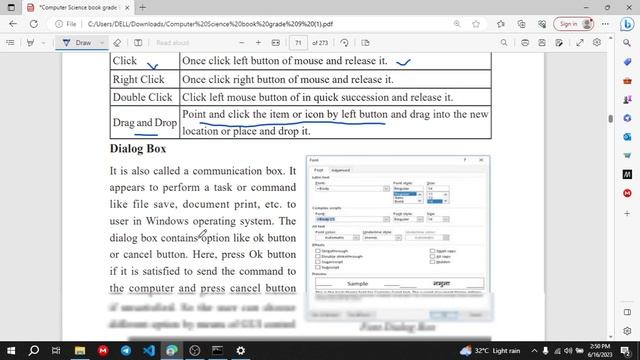Viewport: 640px width, 360px height.
Task: Select the Highlight tool in PDF toolbar
Action: click(x=30, y=42)
